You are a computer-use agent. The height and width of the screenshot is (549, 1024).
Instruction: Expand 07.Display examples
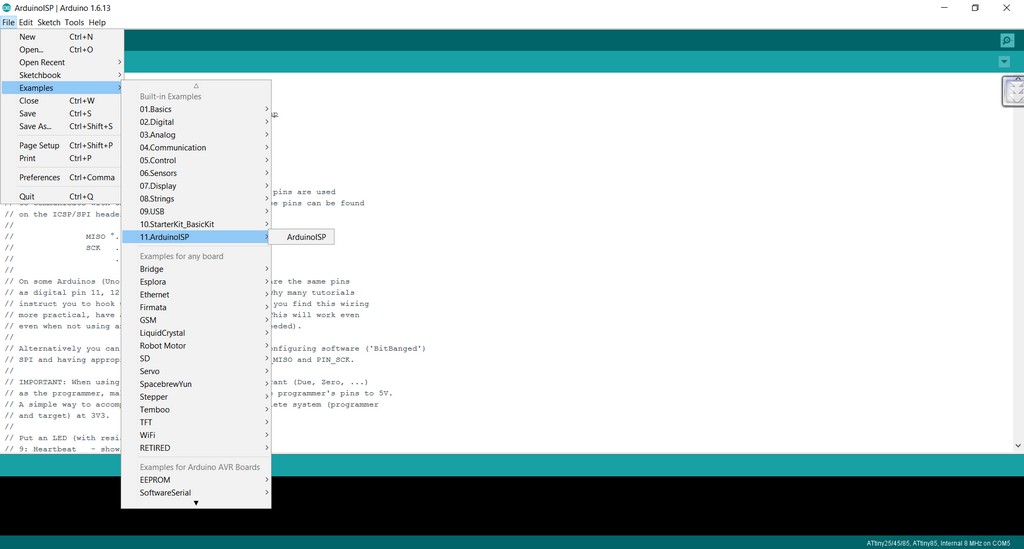point(196,186)
